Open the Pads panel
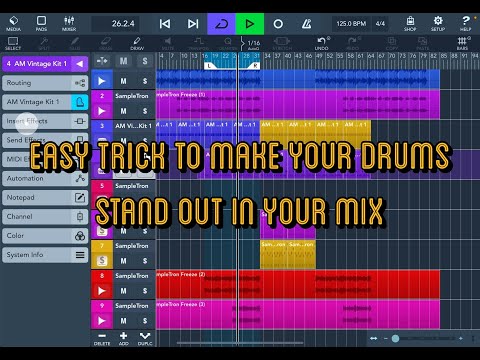This screenshot has width=480, height=360. (x=41, y=24)
